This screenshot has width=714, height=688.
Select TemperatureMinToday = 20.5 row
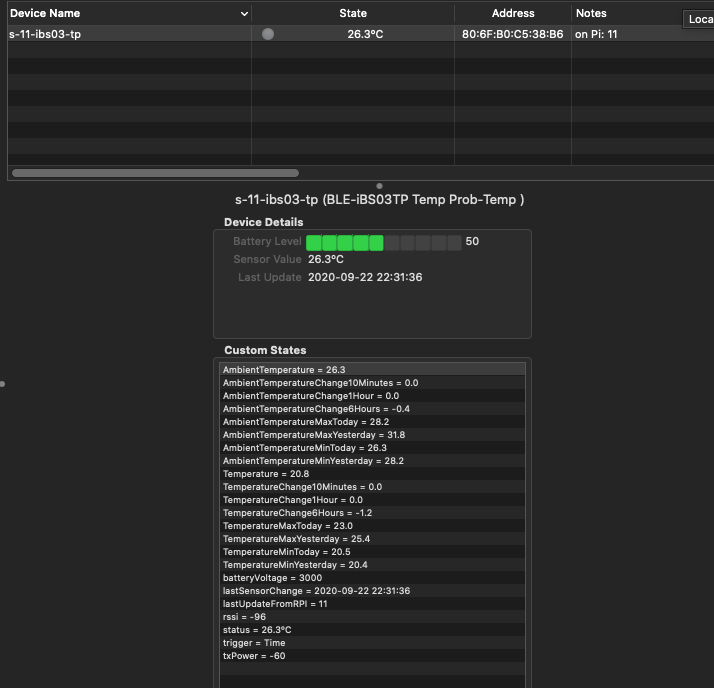[x=372, y=551]
